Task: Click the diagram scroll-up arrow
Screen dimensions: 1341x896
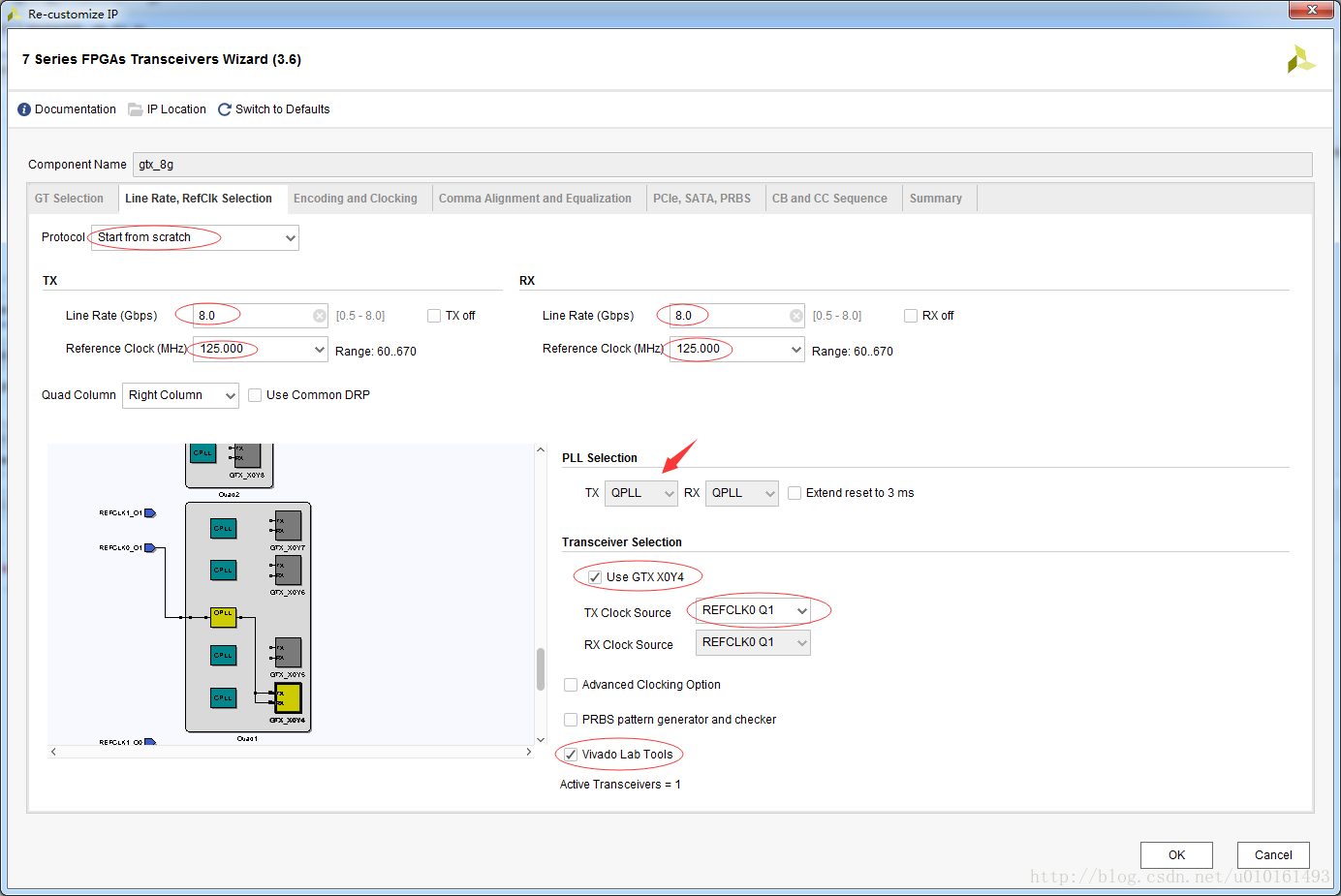Action: pyautogui.click(x=541, y=450)
